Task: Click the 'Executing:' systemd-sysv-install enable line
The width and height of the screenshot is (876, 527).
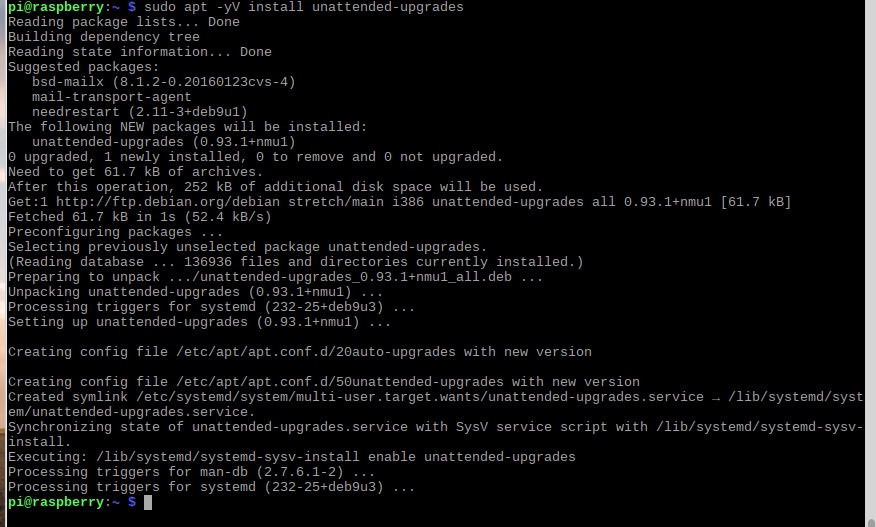Action: coord(292,457)
